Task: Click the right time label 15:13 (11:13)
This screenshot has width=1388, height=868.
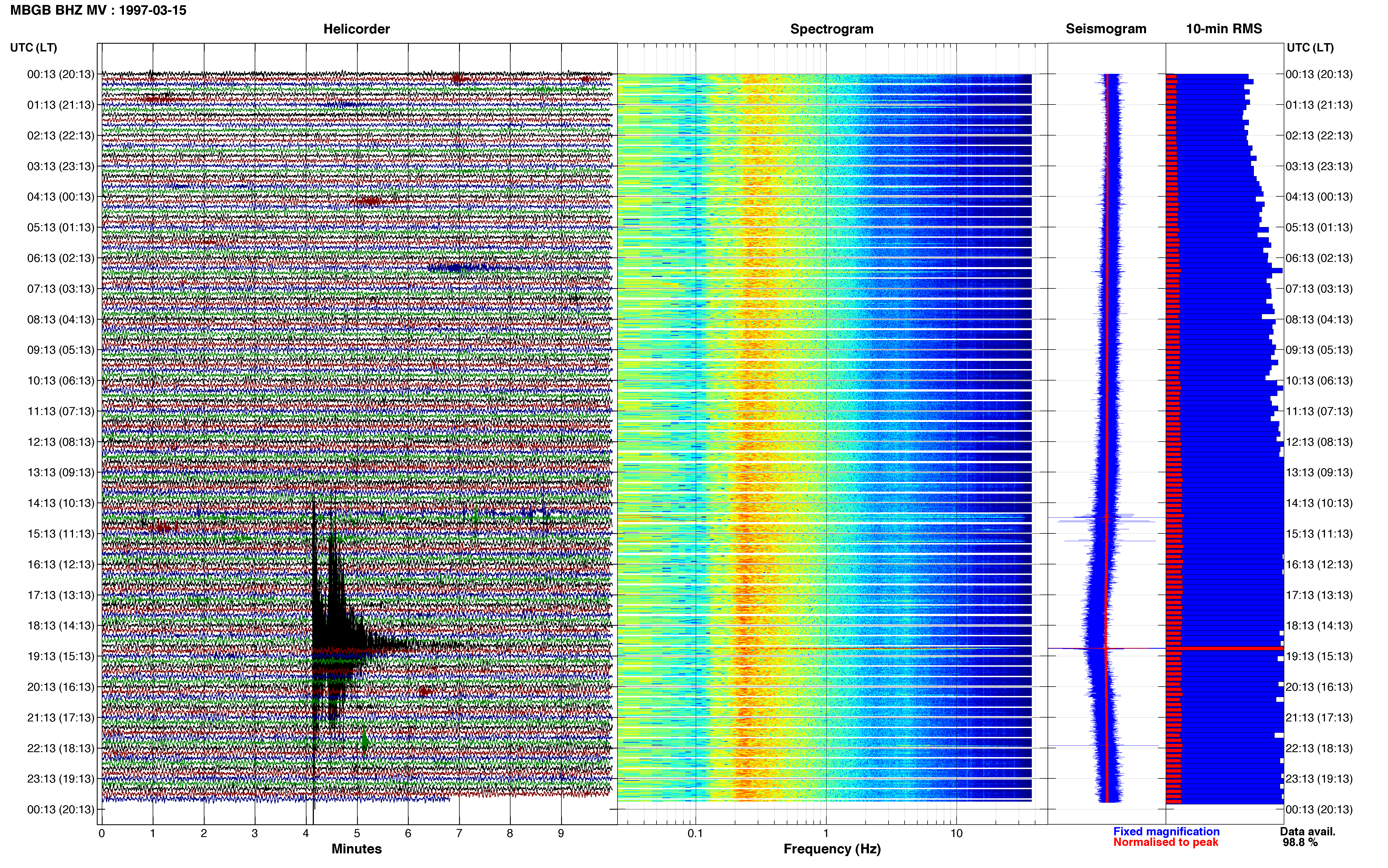Action: (1319, 534)
